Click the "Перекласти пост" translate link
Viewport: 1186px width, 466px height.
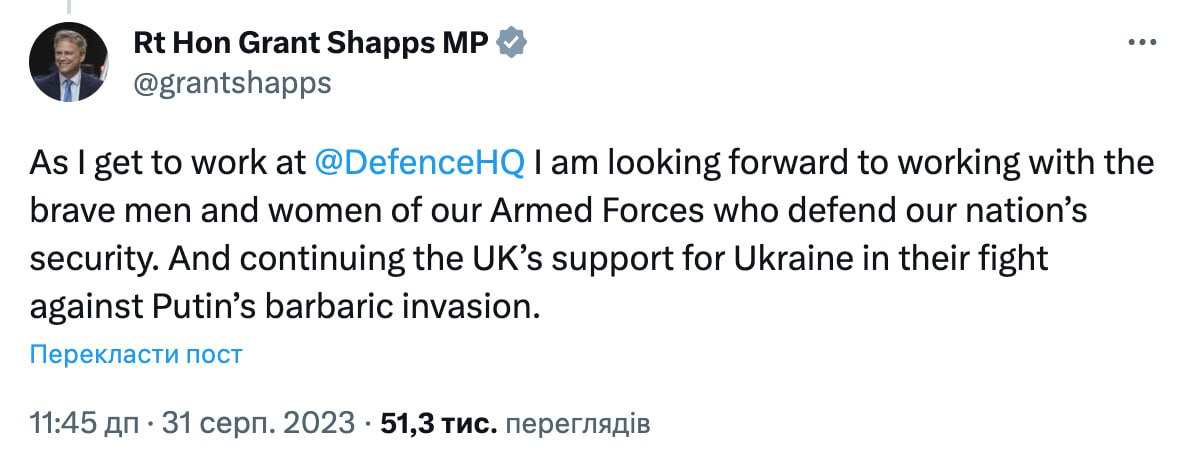pyautogui.click(x=136, y=354)
